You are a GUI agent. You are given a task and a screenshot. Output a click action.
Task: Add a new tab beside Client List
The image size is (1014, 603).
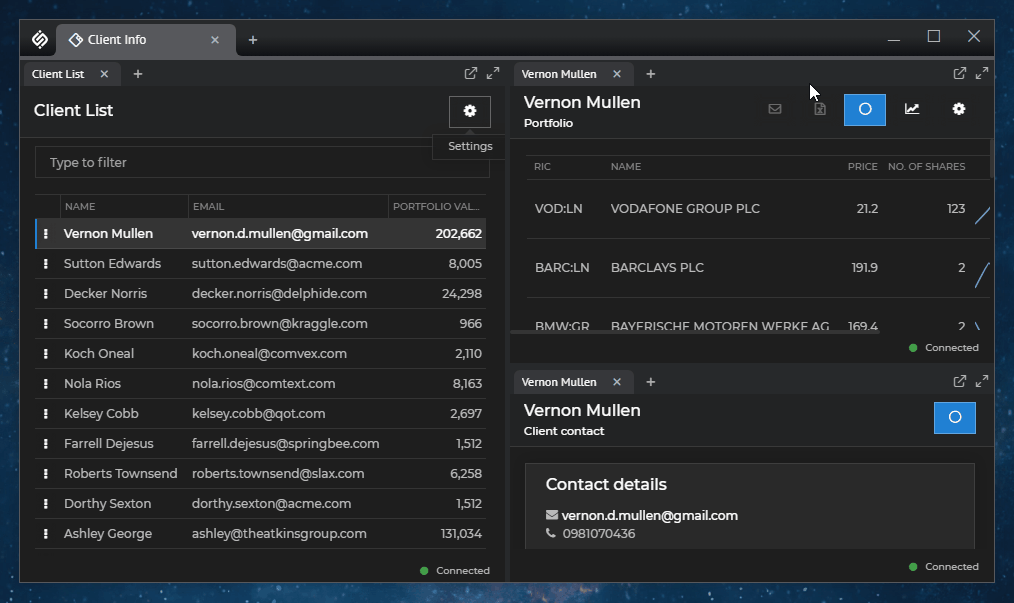[138, 74]
